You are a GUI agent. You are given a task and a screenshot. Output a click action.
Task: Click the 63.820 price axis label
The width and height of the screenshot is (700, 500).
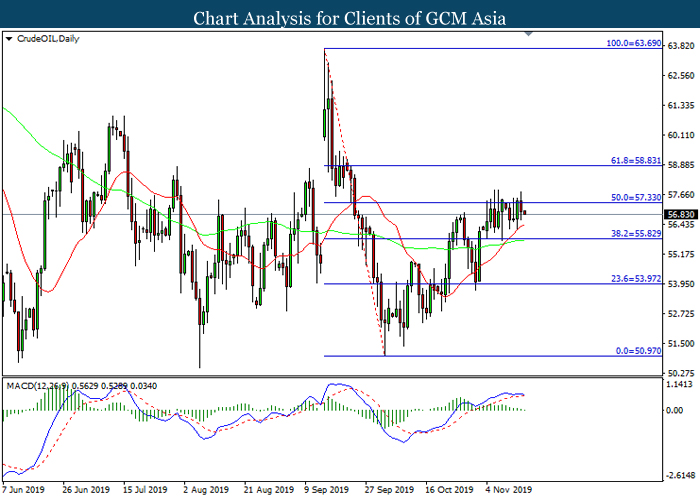point(681,46)
